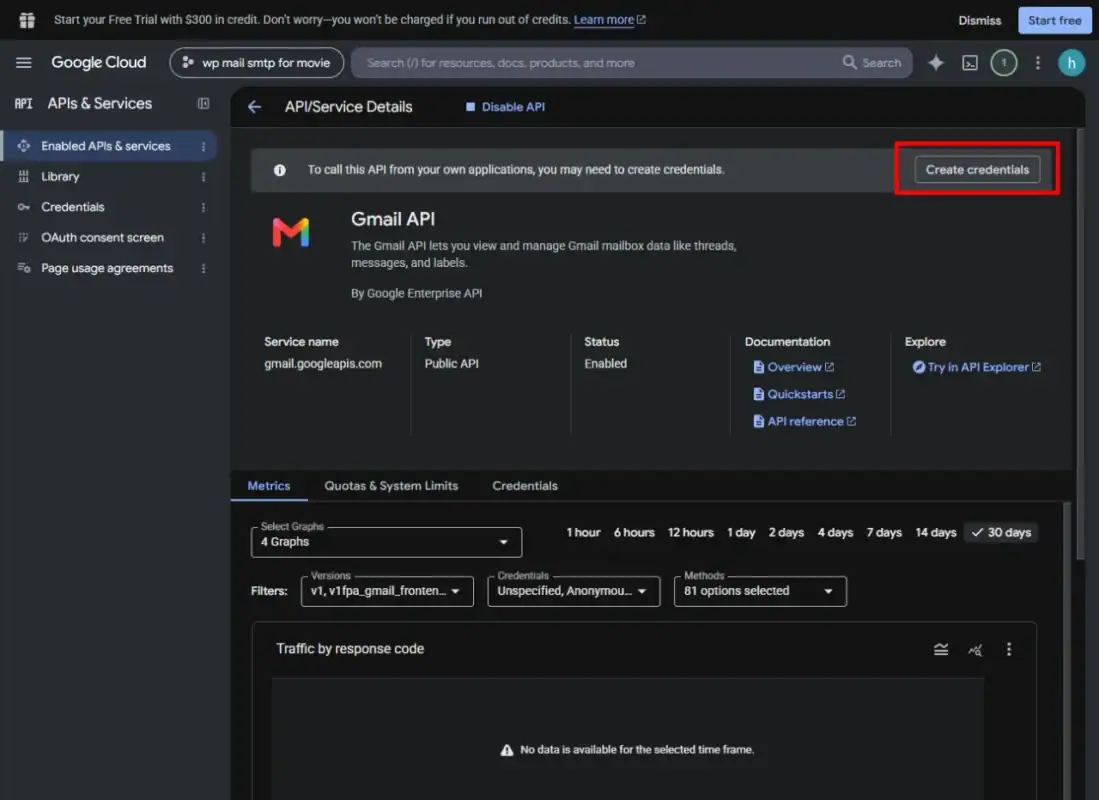Viewport: 1099px width, 800px height.
Task: Select the 12 hours time range
Action: click(690, 533)
